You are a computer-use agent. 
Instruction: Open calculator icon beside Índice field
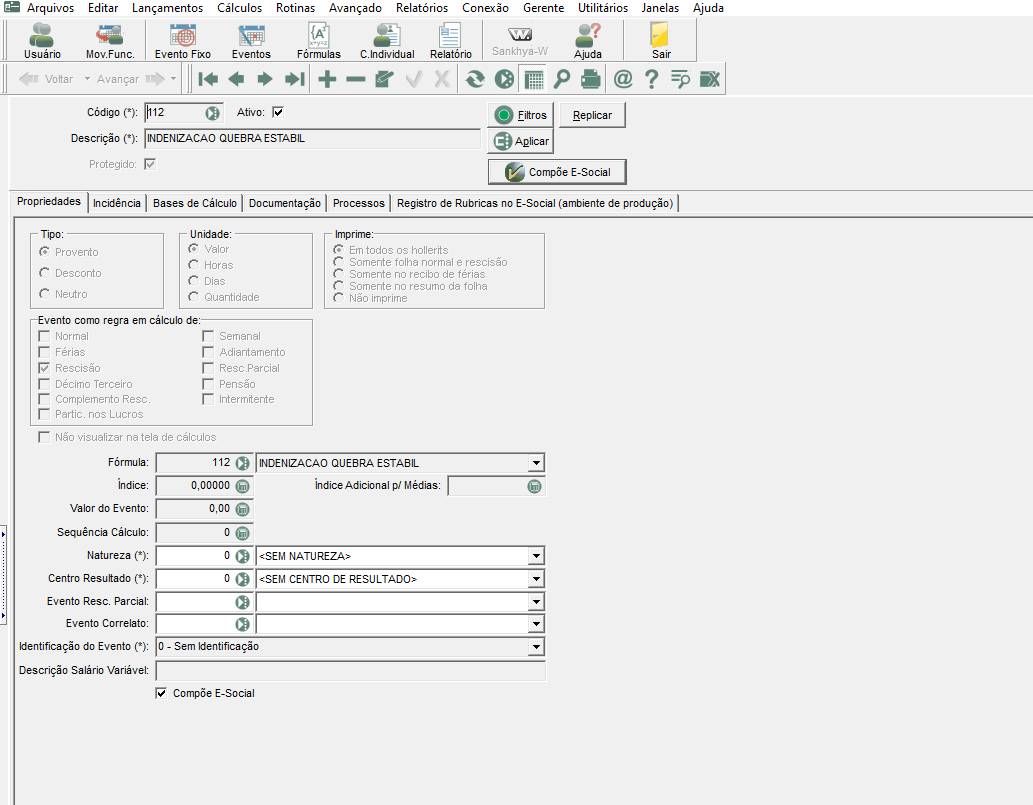(x=242, y=487)
